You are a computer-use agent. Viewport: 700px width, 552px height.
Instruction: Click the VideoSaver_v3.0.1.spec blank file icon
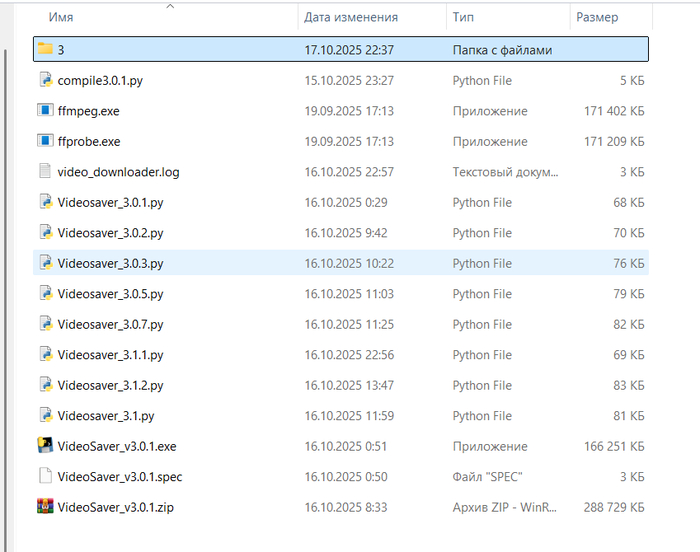[x=45, y=477]
